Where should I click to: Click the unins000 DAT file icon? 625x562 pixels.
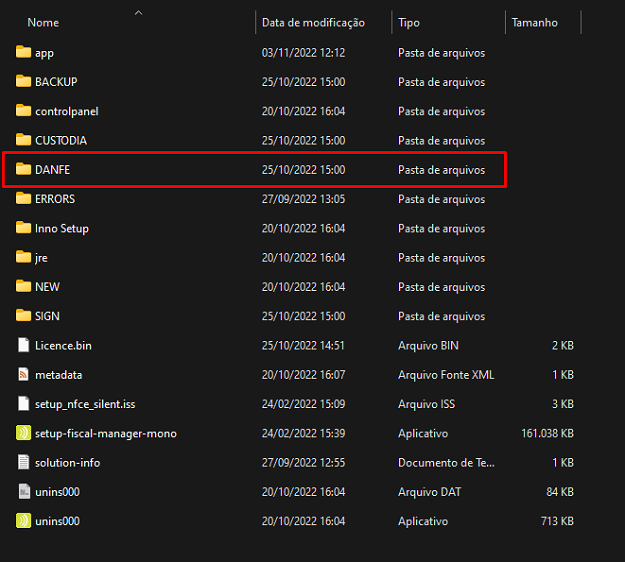pos(24,491)
